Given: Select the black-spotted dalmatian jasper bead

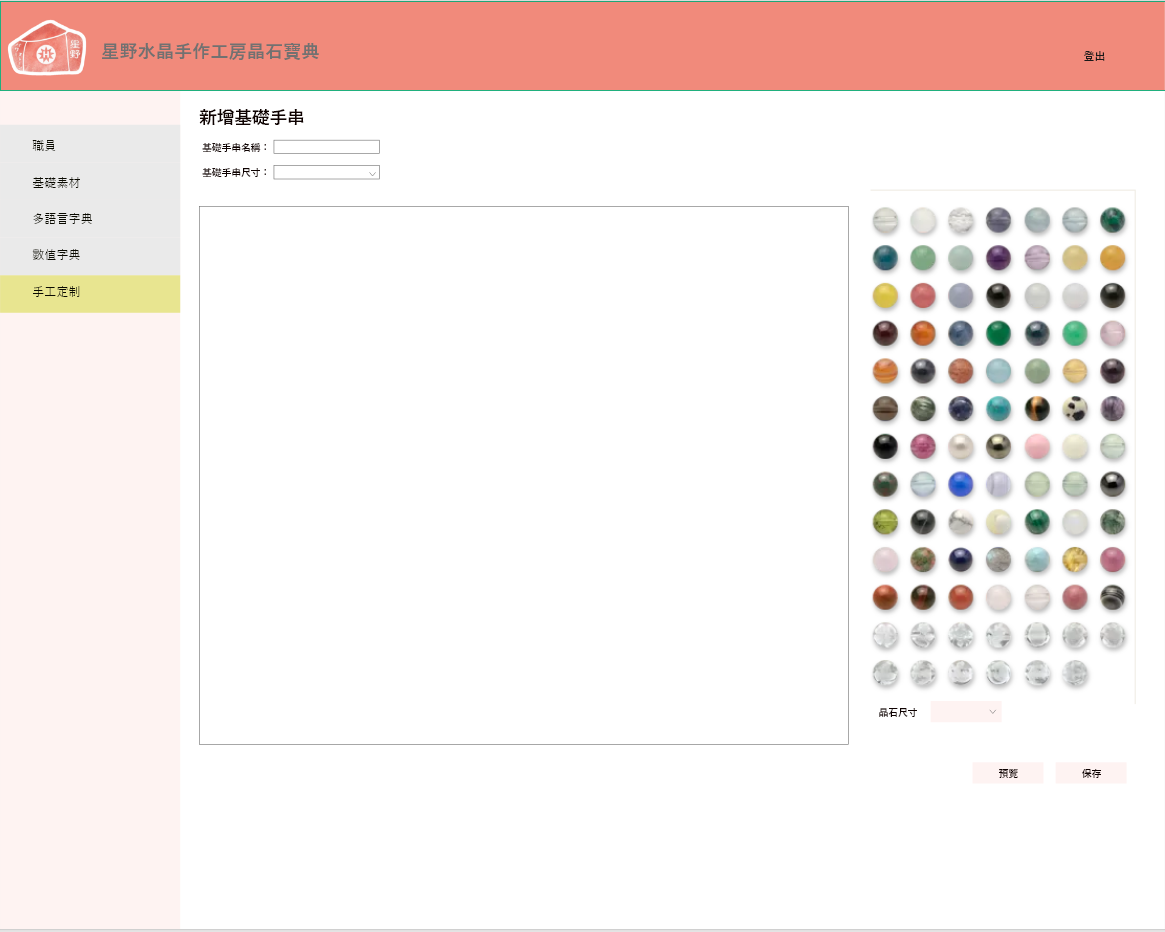Looking at the screenshot, I should pos(1075,408).
